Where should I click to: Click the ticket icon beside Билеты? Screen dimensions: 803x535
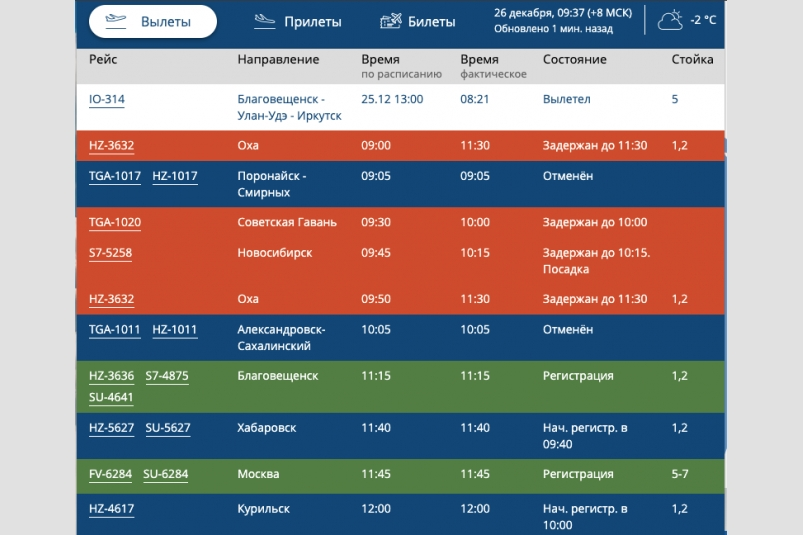pos(391,21)
